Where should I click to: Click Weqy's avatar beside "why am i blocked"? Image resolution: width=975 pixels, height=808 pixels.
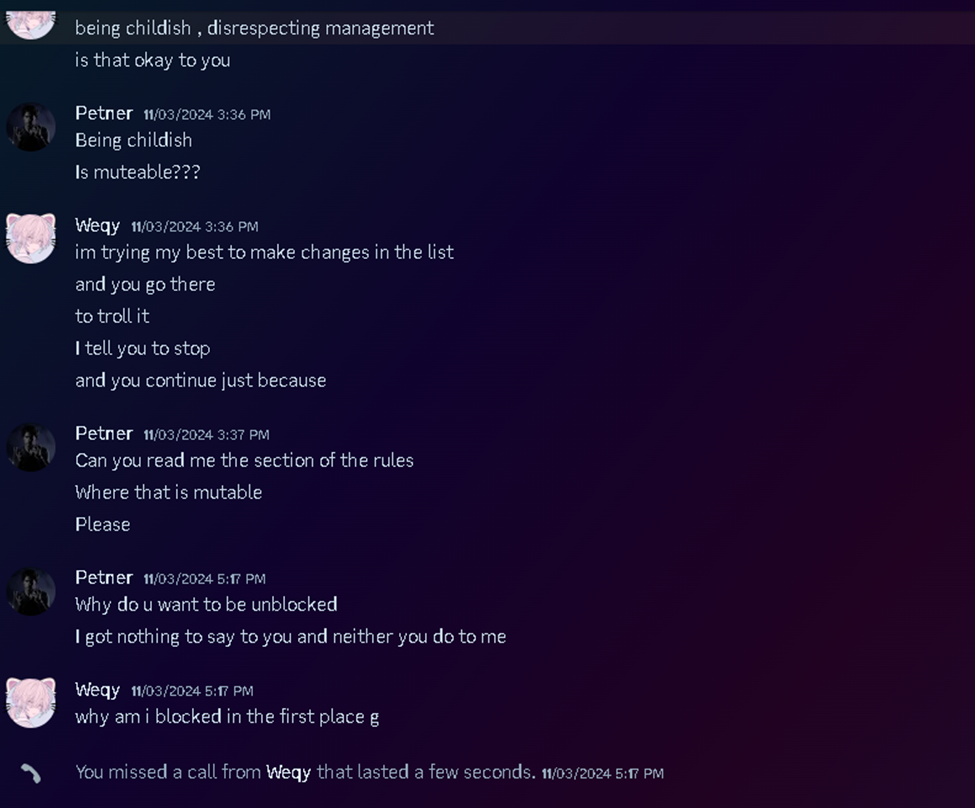[31, 702]
